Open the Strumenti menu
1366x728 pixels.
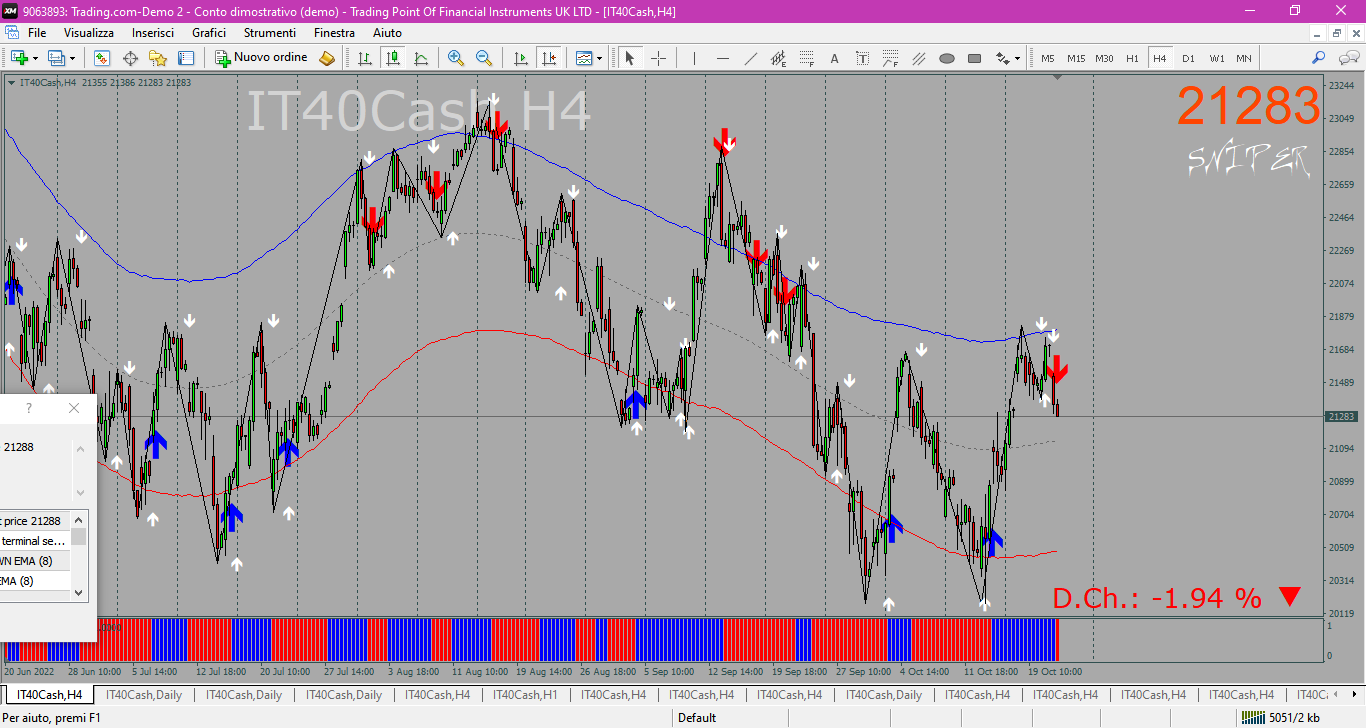pos(270,33)
